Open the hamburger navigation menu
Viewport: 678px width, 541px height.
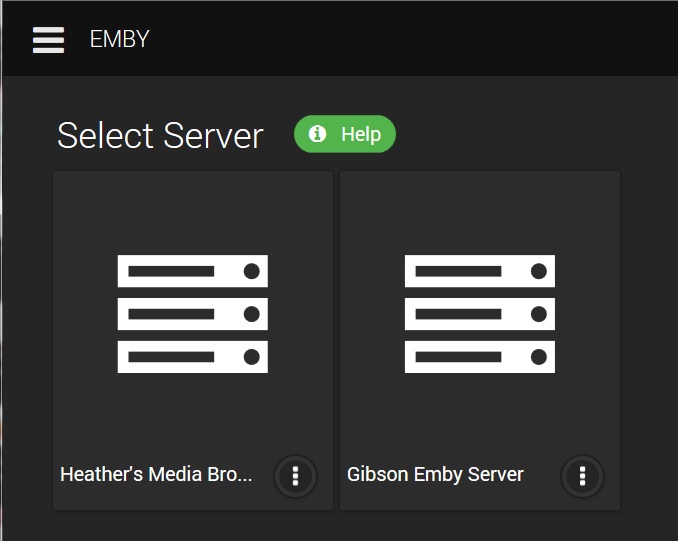pyautogui.click(x=48, y=40)
